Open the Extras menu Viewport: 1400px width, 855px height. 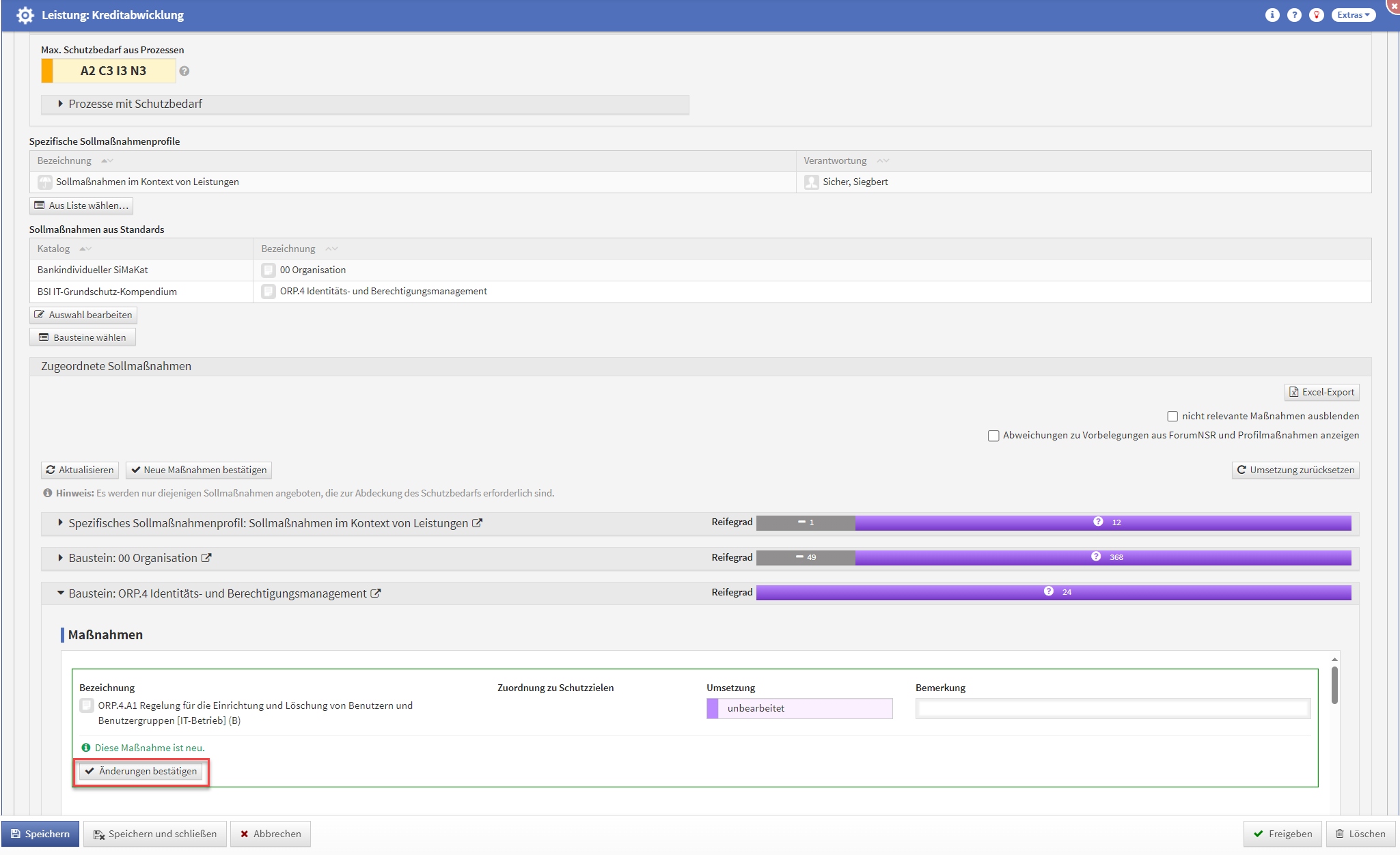[1353, 15]
